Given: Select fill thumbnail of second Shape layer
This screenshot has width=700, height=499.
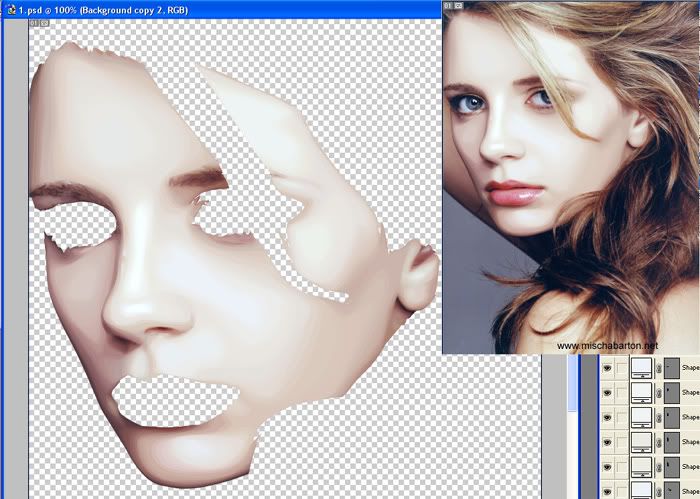Looking at the screenshot, I should click(x=641, y=393).
